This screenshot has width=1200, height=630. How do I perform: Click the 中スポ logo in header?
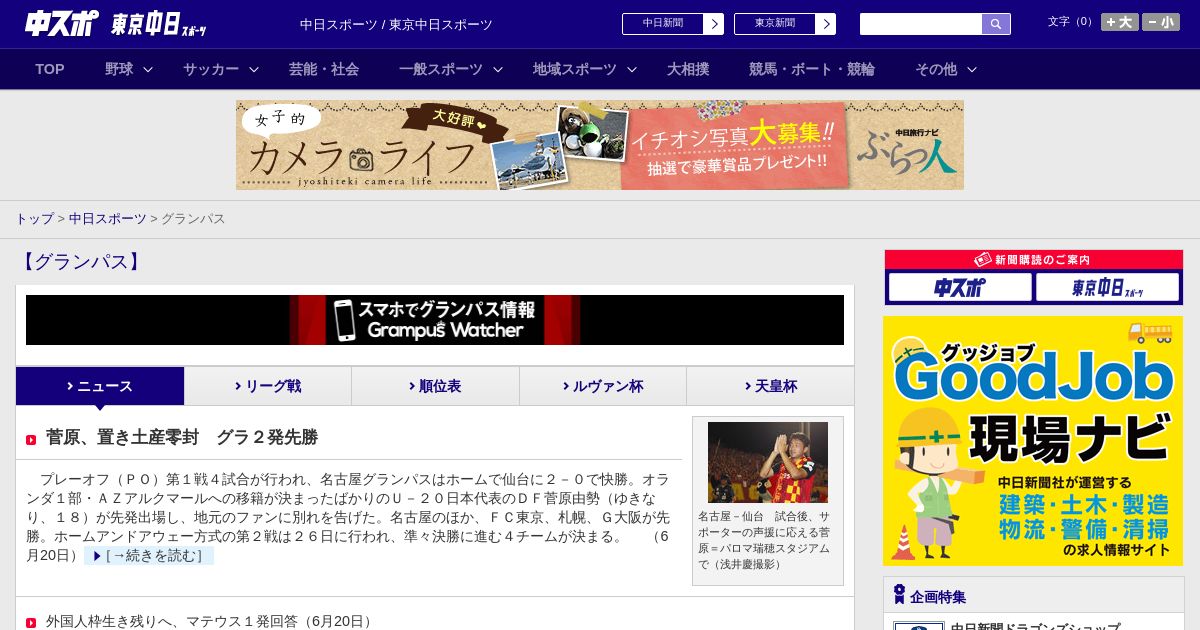coord(61,23)
